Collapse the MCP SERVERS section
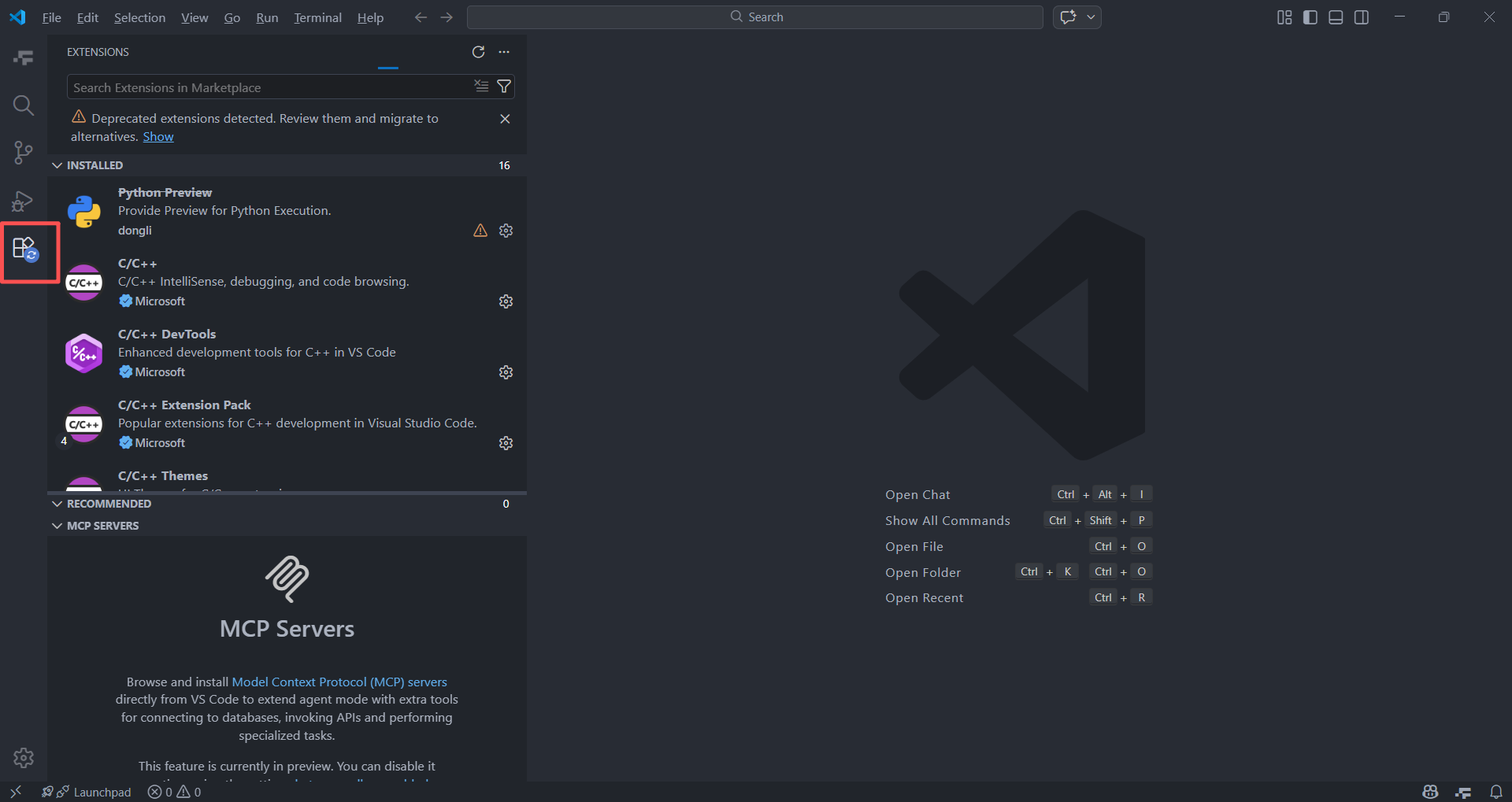The width and height of the screenshot is (1512, 802). point(57,526)
